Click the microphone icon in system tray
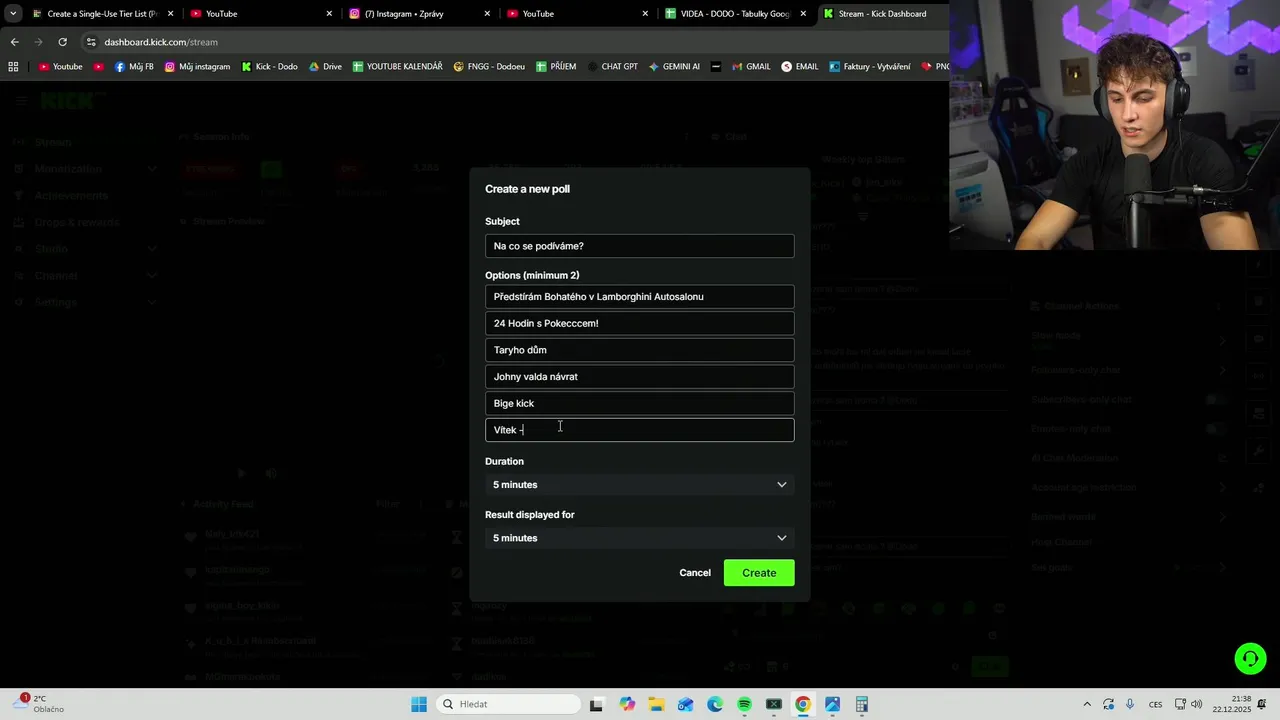The width and height of the screenshot is (1280, 720). (x=1130, y=704)
